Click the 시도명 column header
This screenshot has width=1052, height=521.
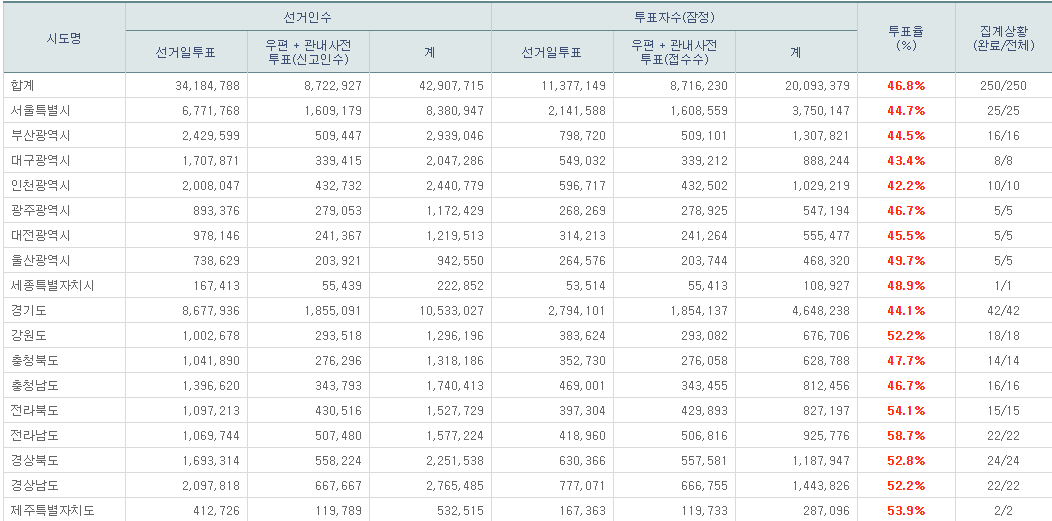pyautogui.click(x=64, y=38)
